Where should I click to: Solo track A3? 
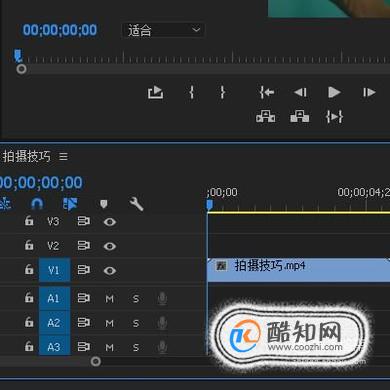click(136, 347)
